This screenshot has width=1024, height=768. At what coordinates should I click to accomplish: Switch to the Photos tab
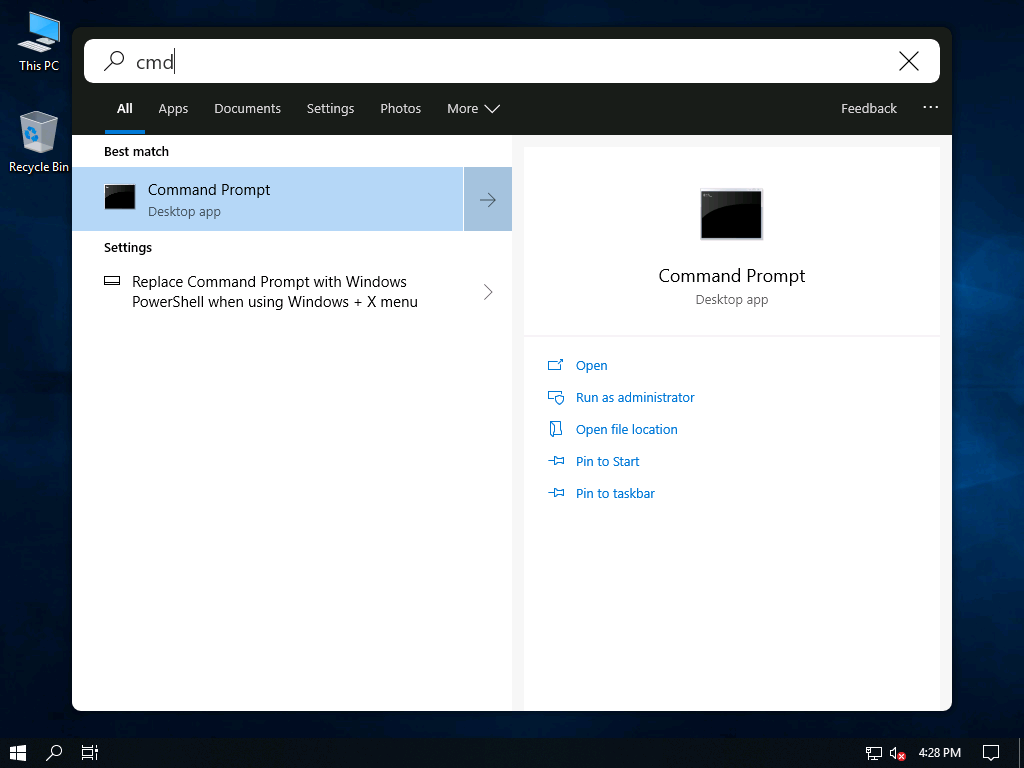pyautogui.click(x=400, y=108)
